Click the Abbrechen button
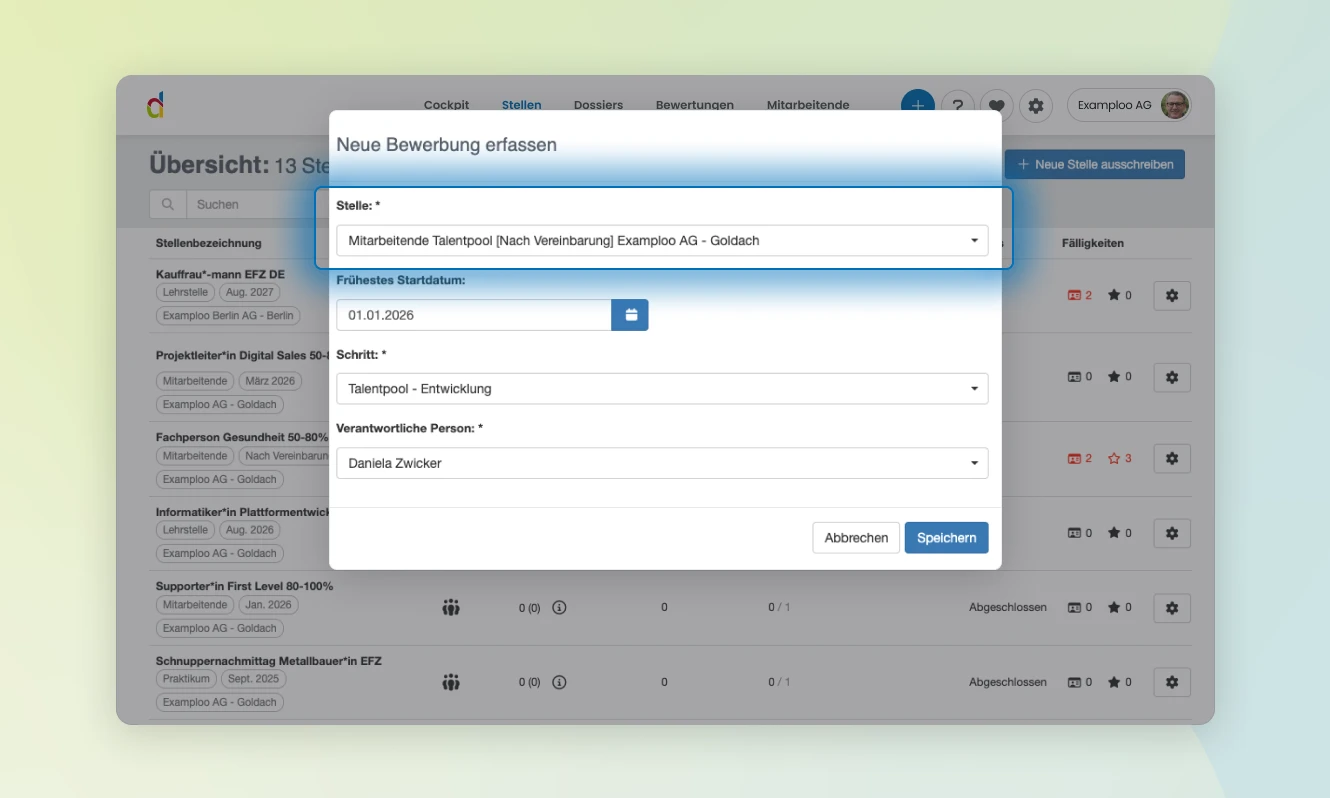Image resolution: width=1330 pixels, height=798 pixels. pyautogui.click(x=856, y=538)
